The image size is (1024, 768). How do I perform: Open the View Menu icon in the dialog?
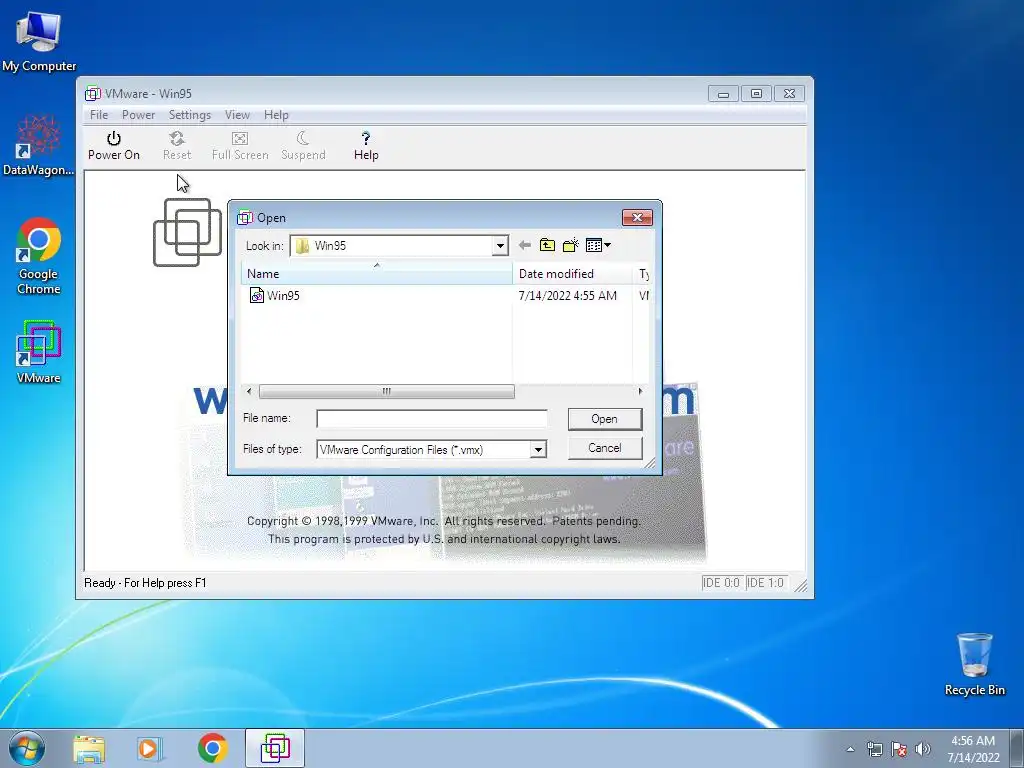598,246
